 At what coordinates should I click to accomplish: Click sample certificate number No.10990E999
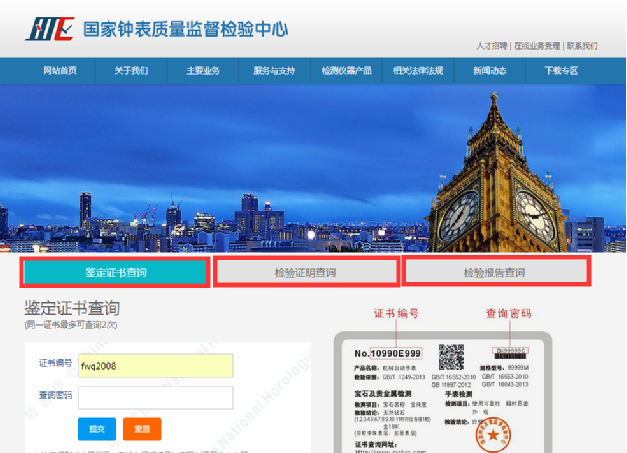click(387, 353)
